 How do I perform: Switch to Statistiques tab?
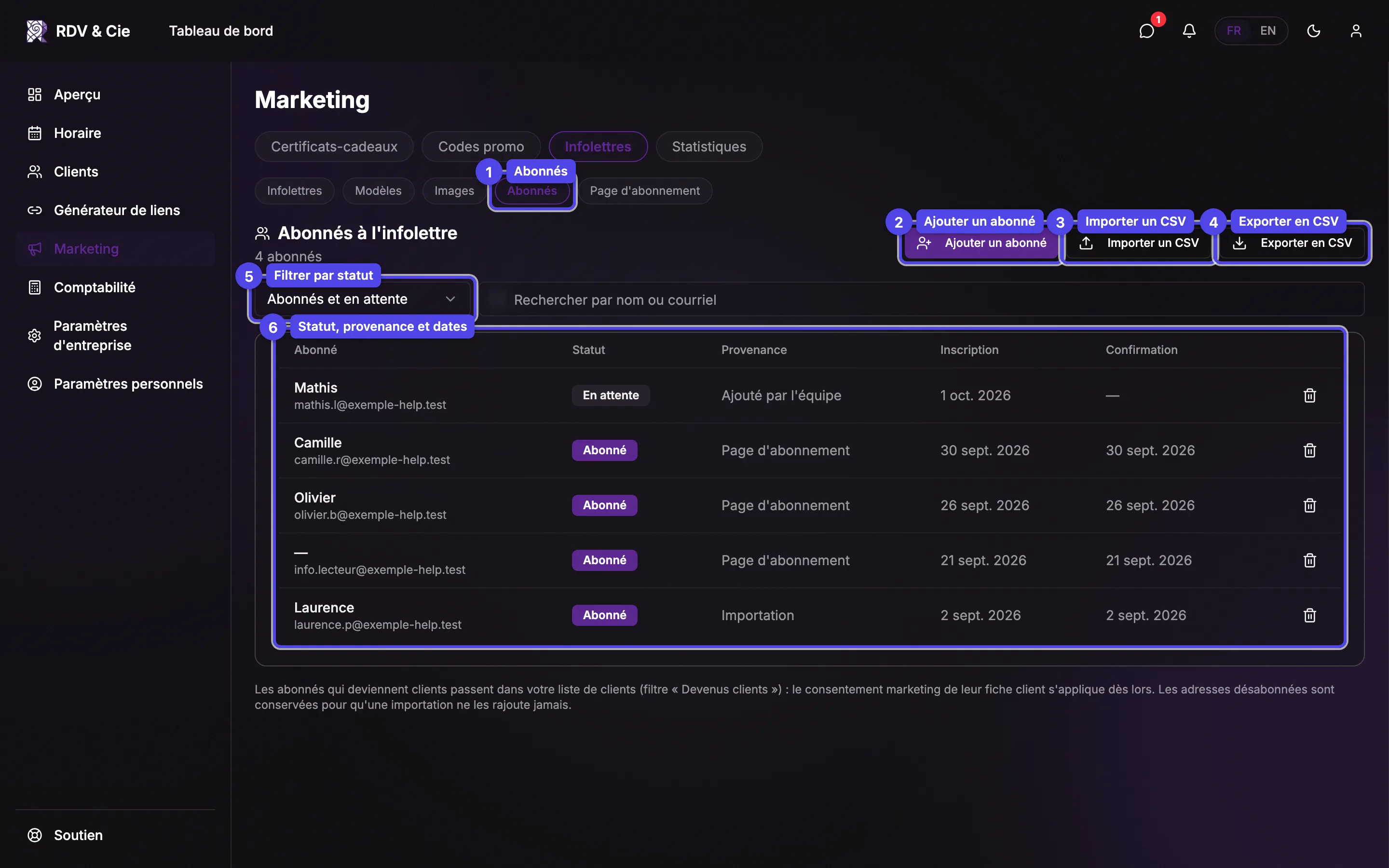click(x=709, y=147)
